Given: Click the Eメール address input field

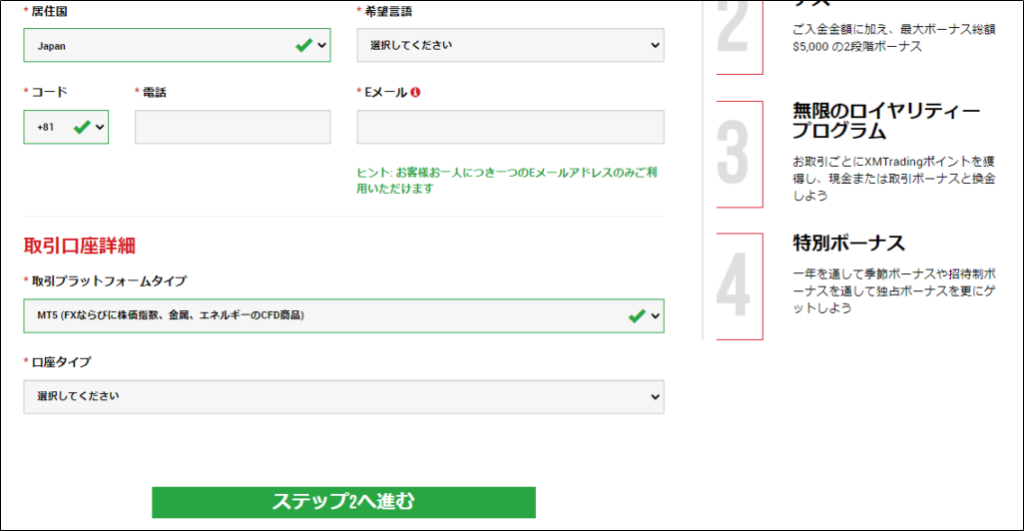Looking at the screenshot, I should pyautogui.click(x=510, y=127).
